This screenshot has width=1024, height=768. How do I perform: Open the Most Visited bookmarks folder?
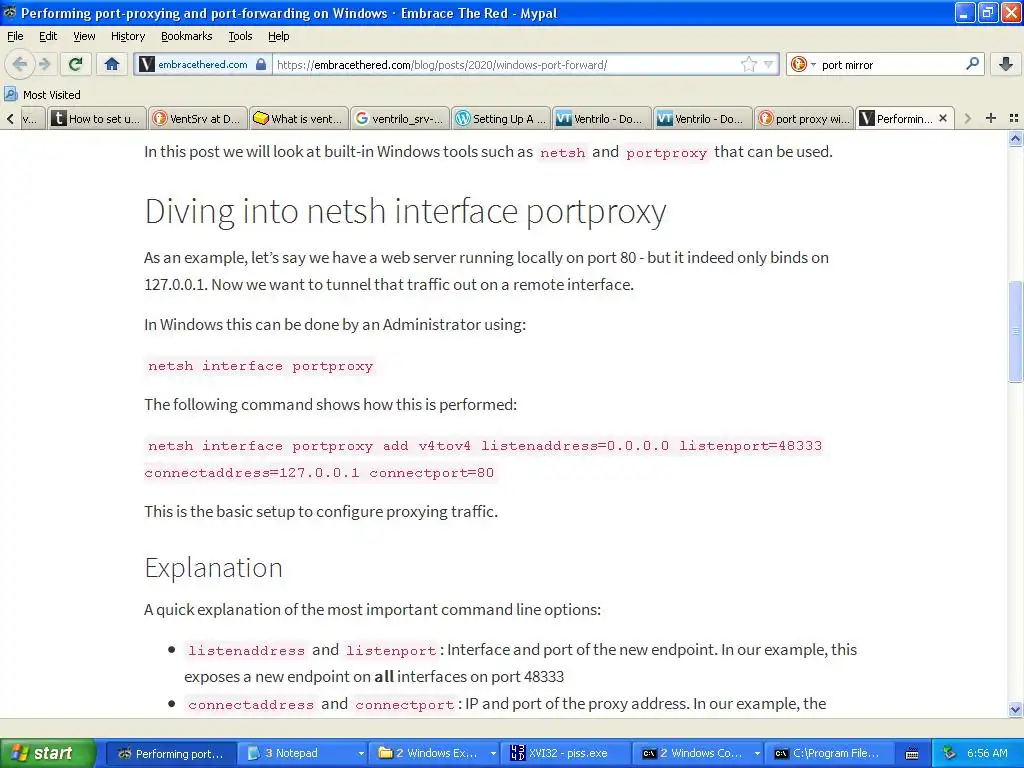pyautogui.click(x=42, y=95)
